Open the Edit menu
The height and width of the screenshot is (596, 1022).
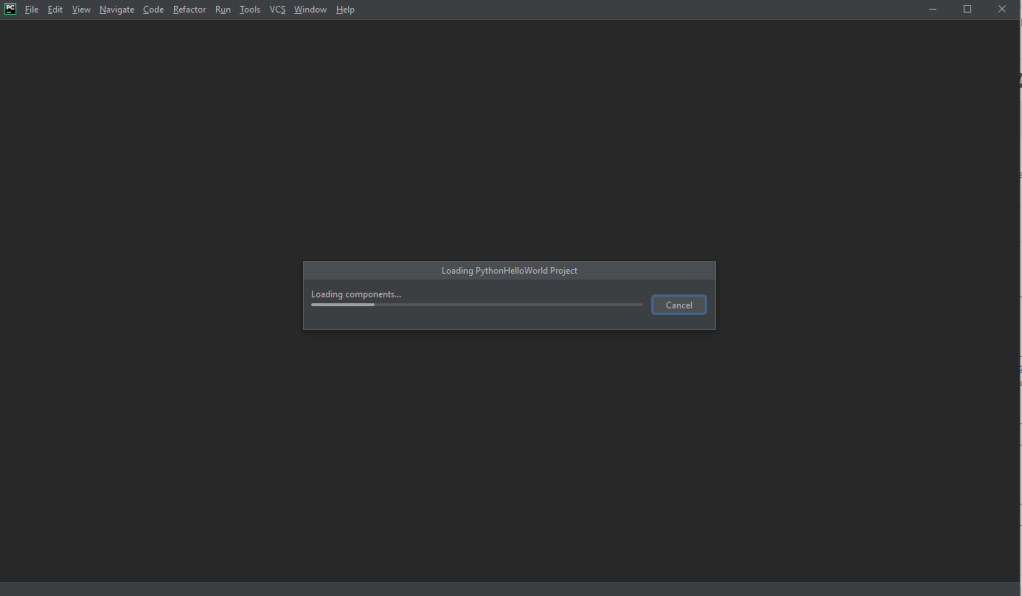(55, 10)
